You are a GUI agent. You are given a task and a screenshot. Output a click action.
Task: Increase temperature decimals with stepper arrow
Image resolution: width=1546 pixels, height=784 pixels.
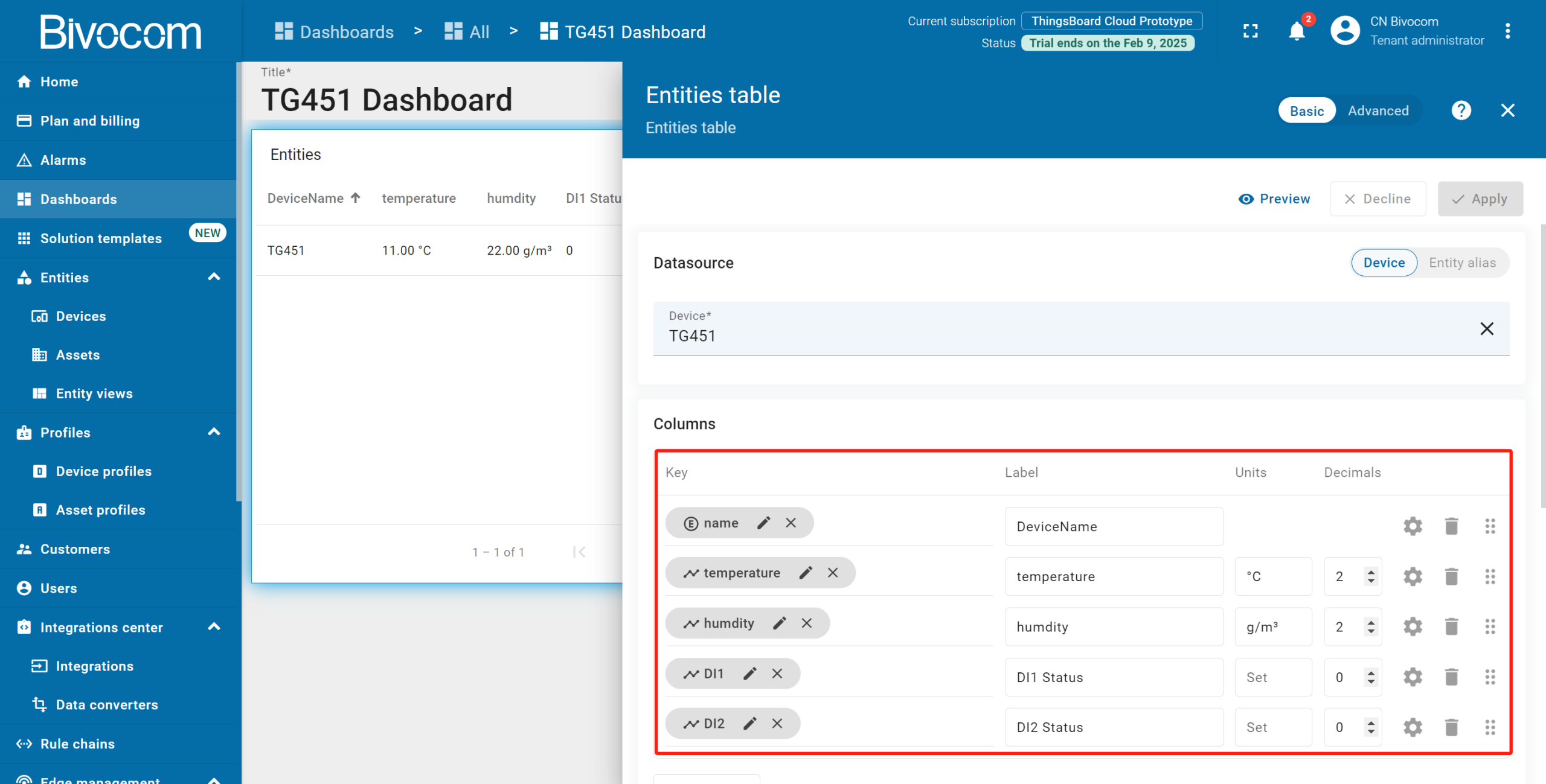[x=1371, y=572]
